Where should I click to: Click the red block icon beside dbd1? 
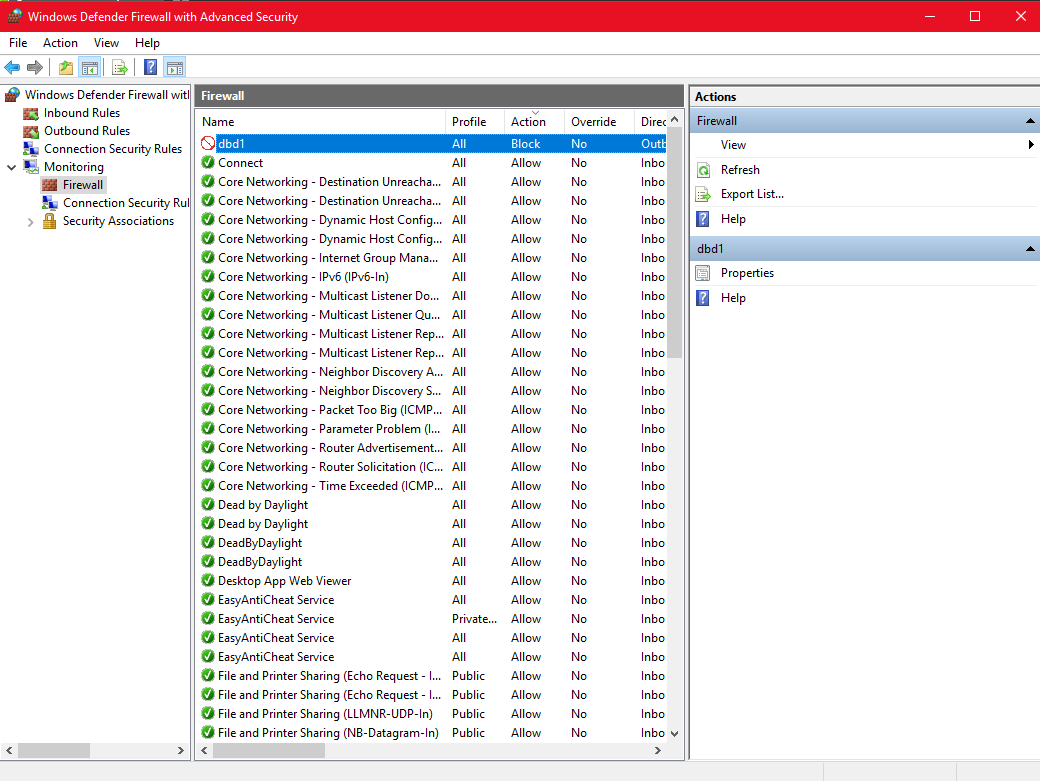pyautogui.click(x=208, y=143)
